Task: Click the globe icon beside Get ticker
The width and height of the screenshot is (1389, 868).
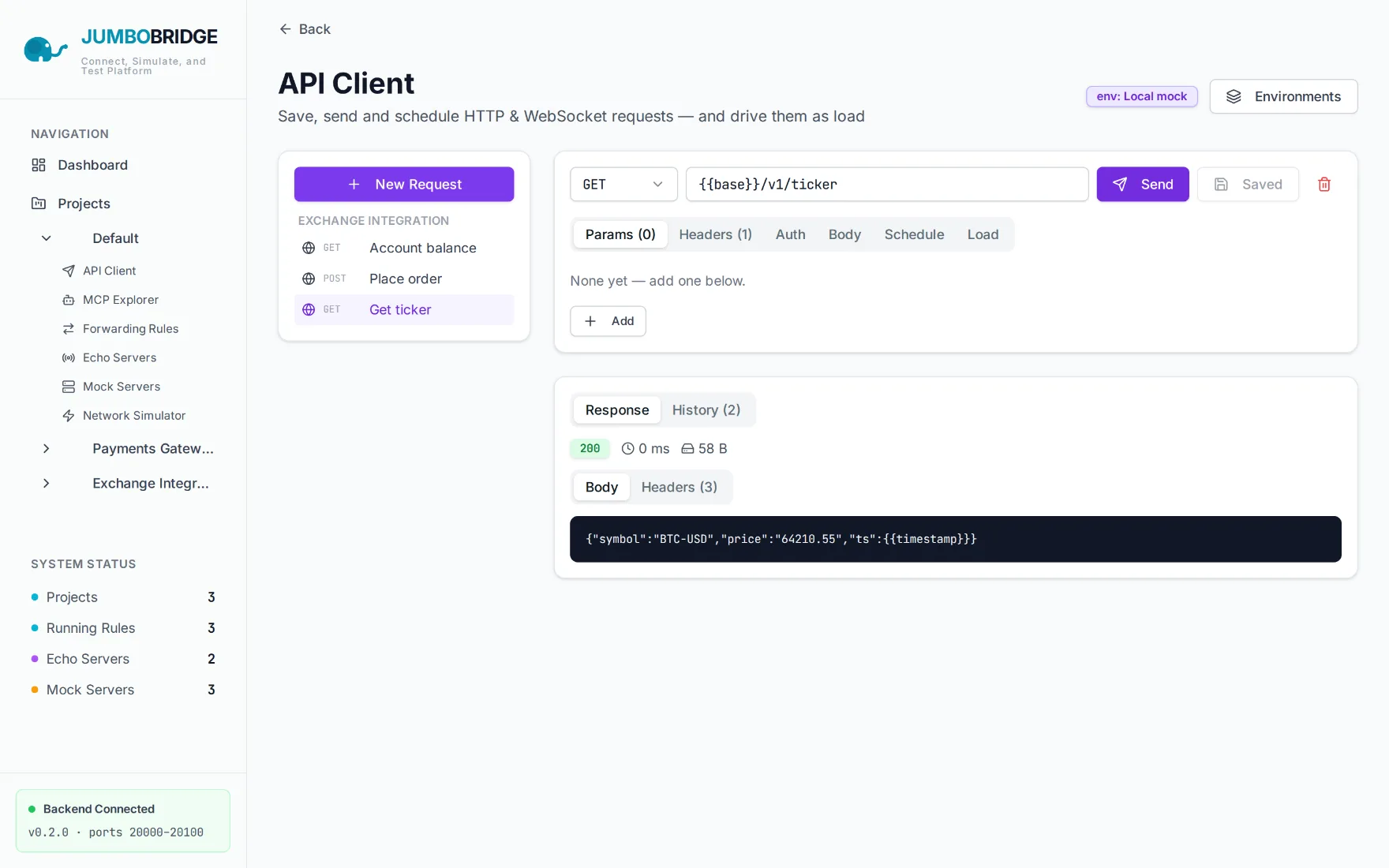Action: point(309,309)
